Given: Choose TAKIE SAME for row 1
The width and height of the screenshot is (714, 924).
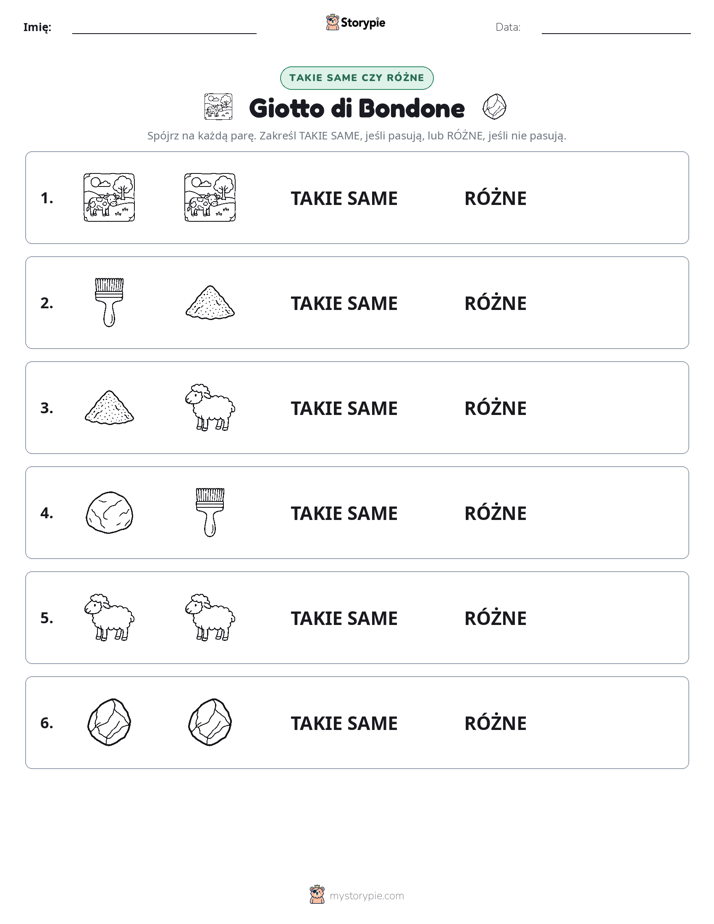Looking at the screenshot, I should click(344, 199).
